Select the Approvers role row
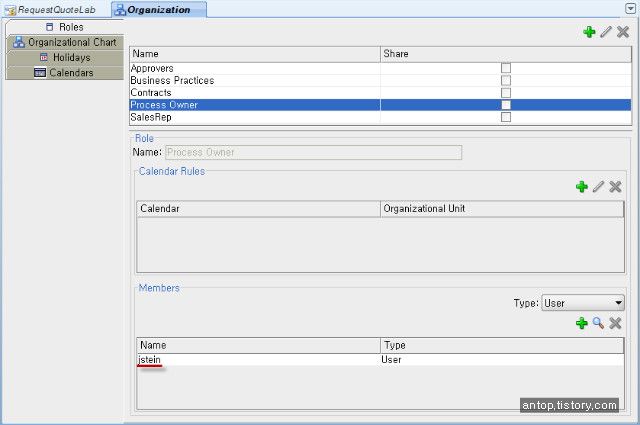The height and width of the screenshot is (425, 640). [380, 68]
